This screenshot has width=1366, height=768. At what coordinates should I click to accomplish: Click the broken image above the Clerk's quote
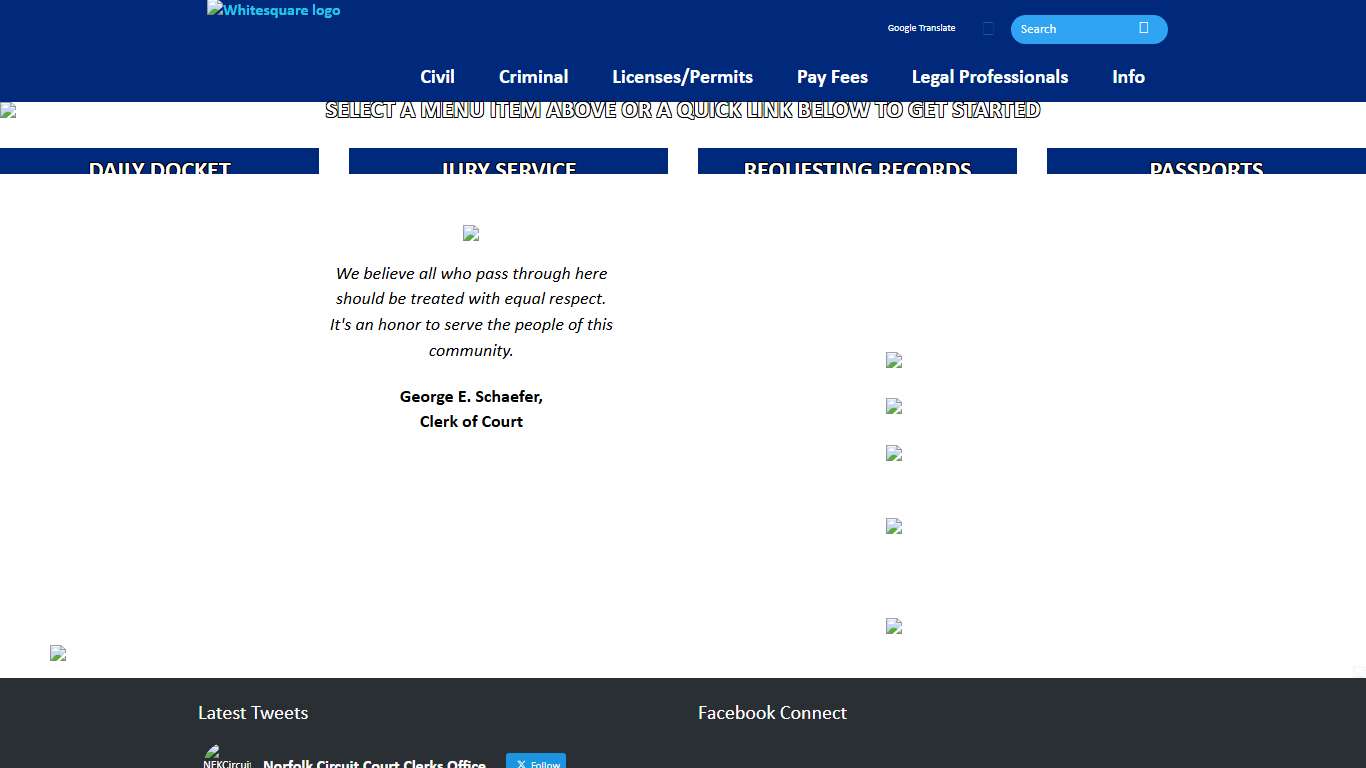click(x=471, y=233)
